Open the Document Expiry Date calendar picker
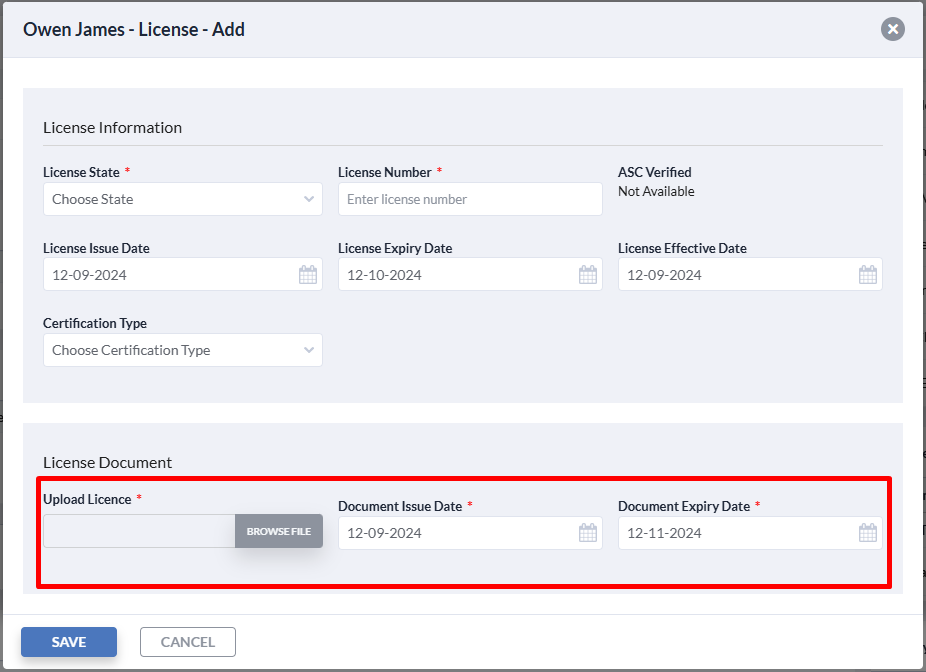Screen dimensions: 926x672 [868, 533]
